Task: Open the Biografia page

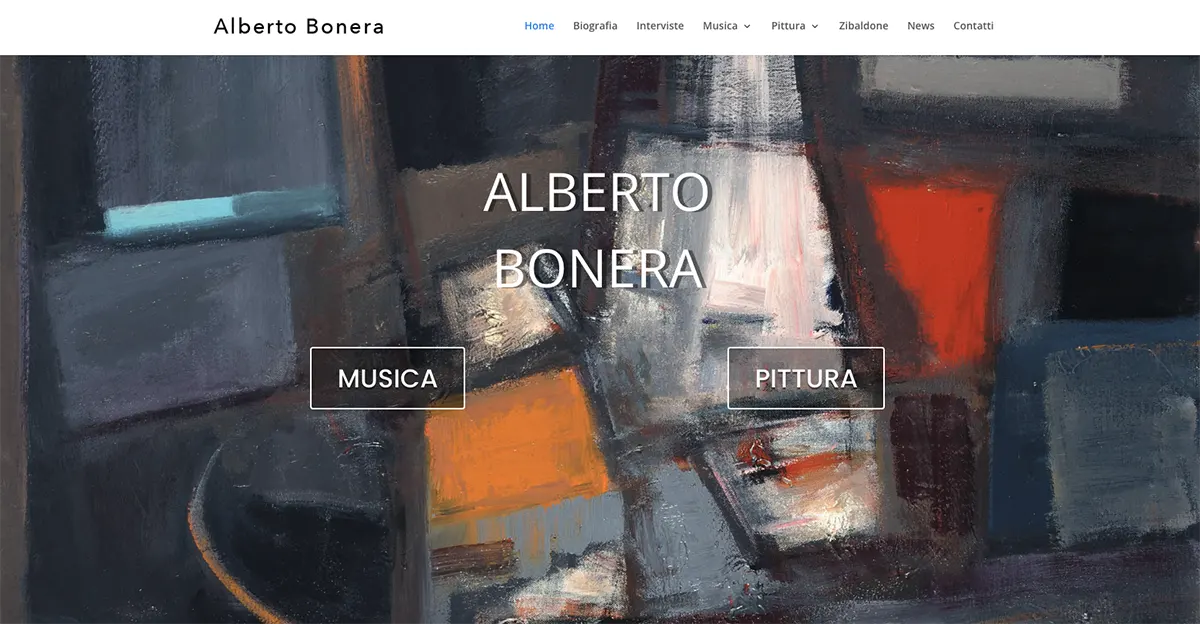Action: click(595, 26)
